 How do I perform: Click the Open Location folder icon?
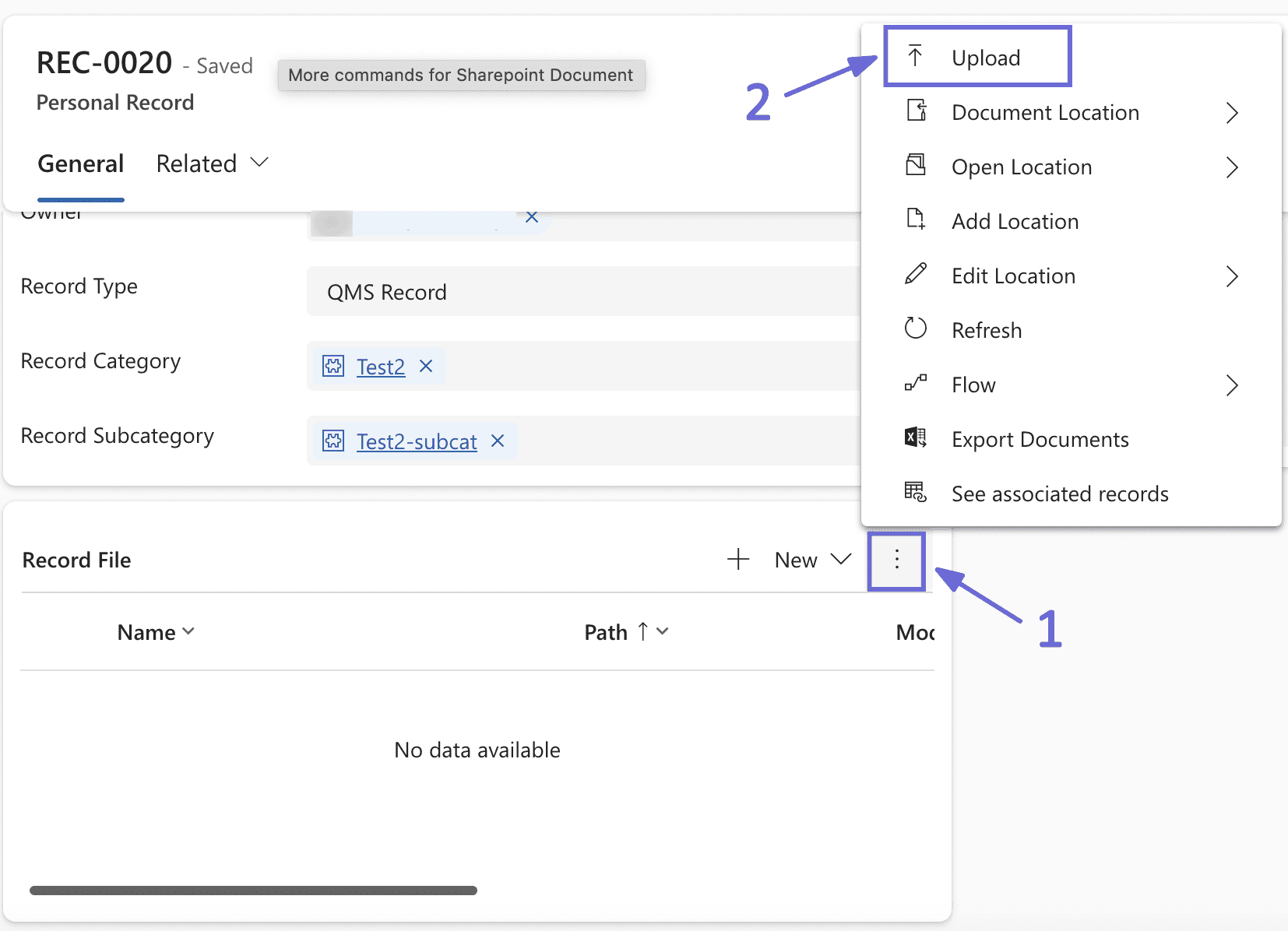(916, 166)
